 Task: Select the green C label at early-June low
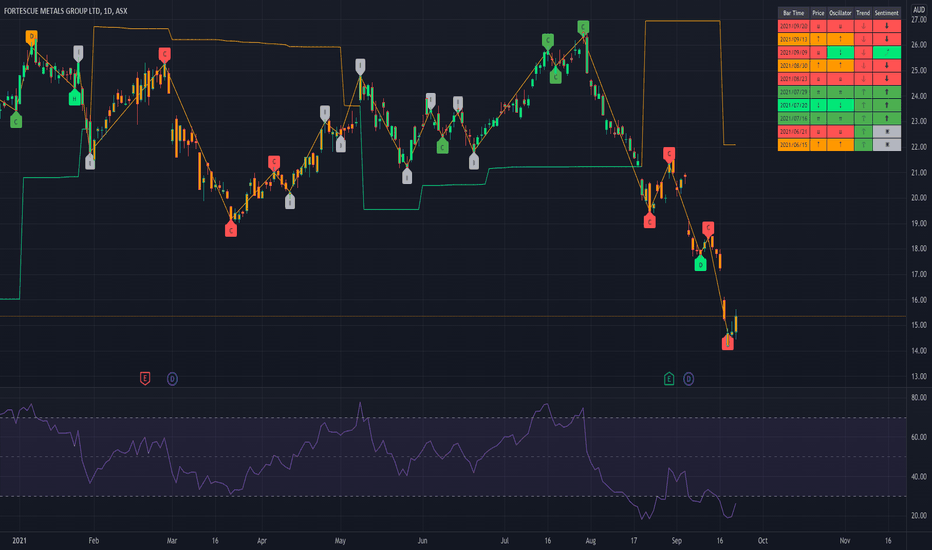442,146
